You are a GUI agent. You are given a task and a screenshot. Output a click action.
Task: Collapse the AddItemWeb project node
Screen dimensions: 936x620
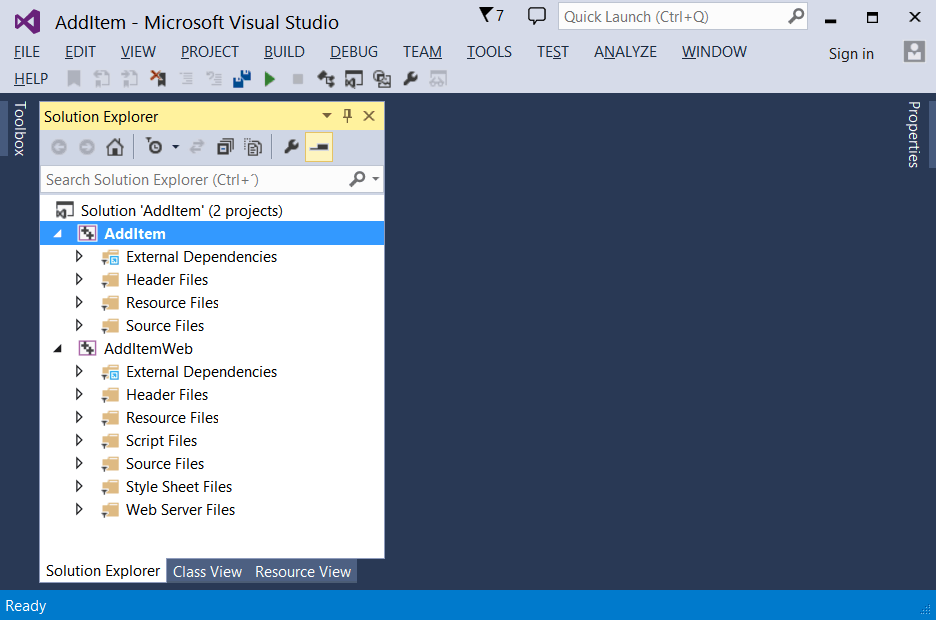pos(58,349)
